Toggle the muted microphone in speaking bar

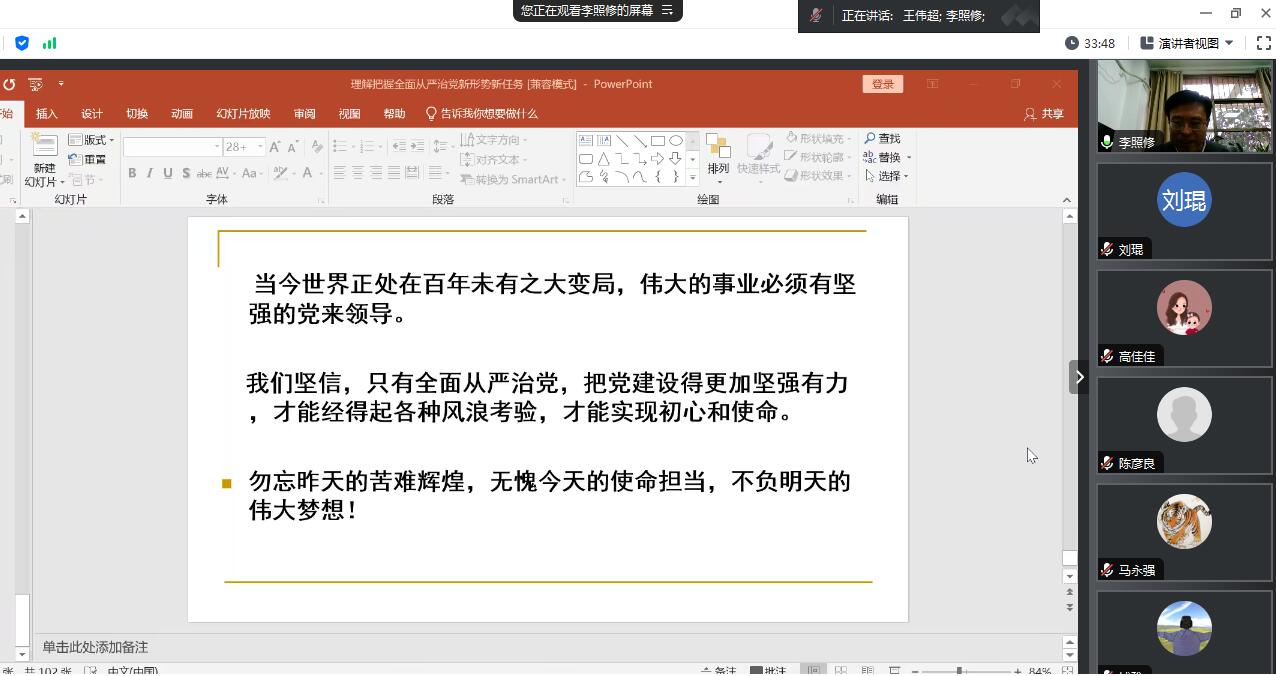816,15
